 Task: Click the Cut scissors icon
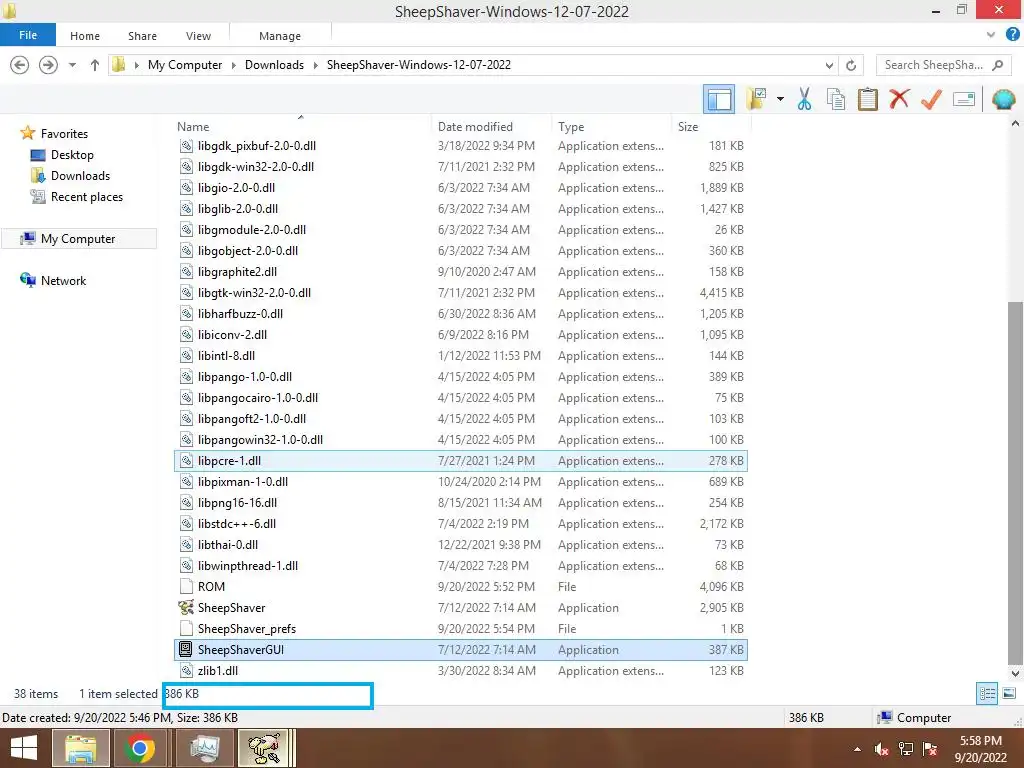pyautogui.click(x=804, y=99)
